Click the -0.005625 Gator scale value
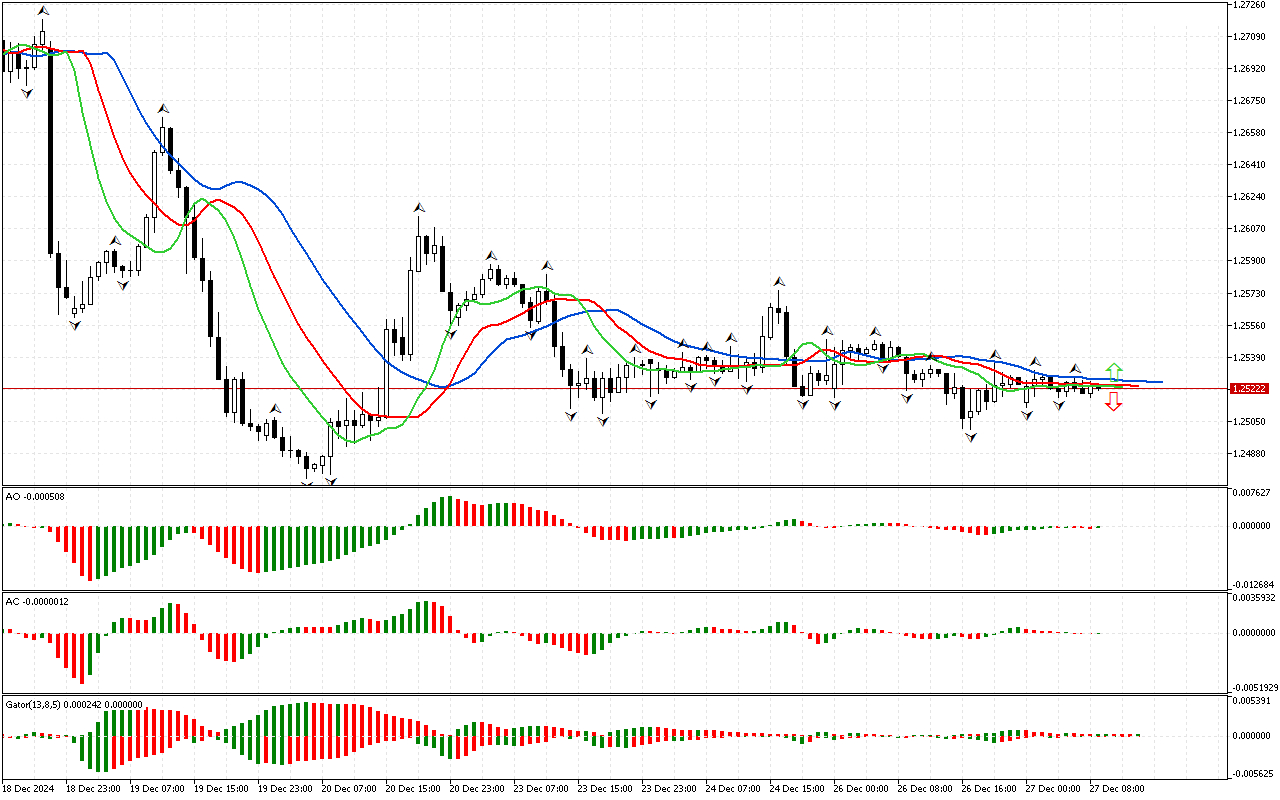Viewport: 1280px width, 800px height. pyautogui.click(x=1252, y=773)
